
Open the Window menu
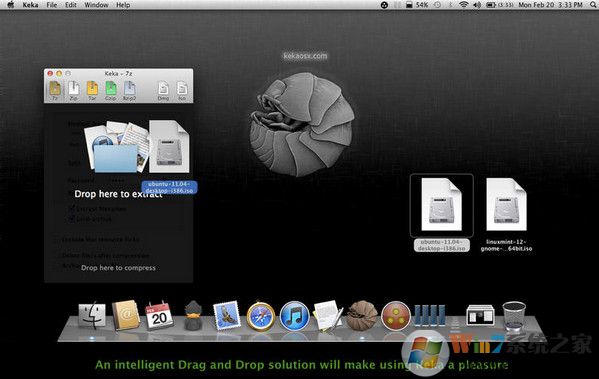[x=96, y=5]
